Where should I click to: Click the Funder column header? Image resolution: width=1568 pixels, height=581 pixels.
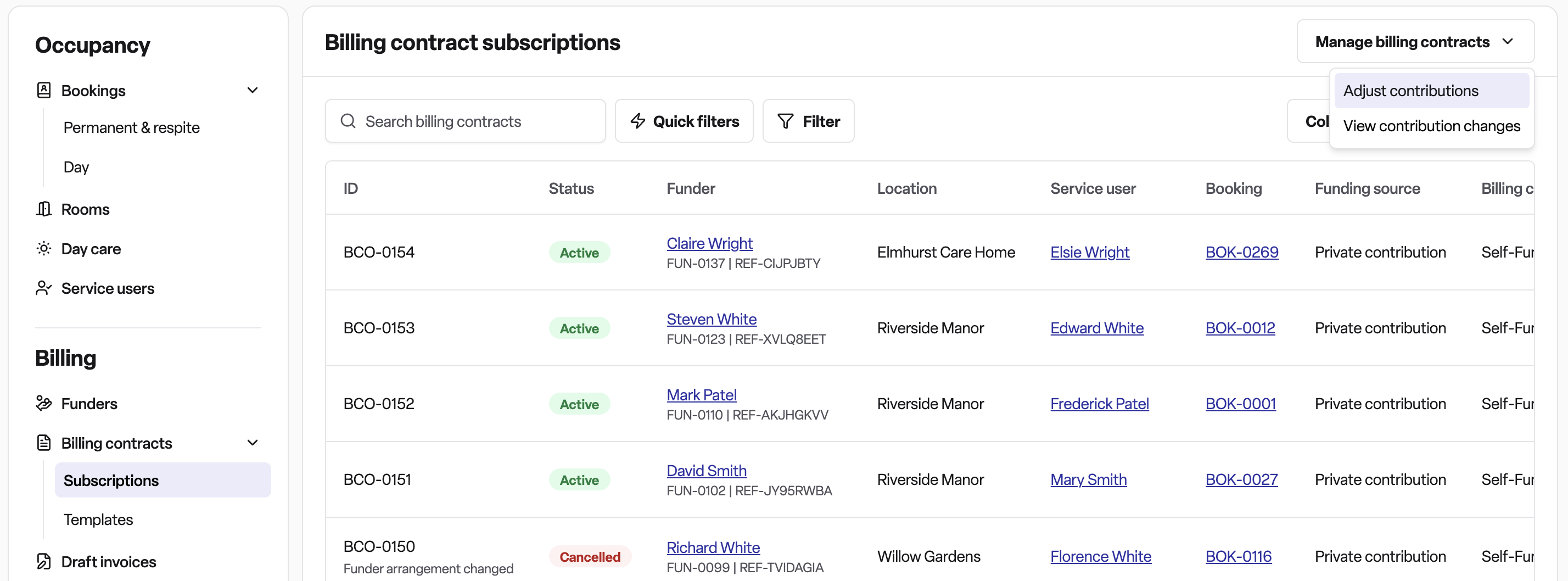click(690, 188)
